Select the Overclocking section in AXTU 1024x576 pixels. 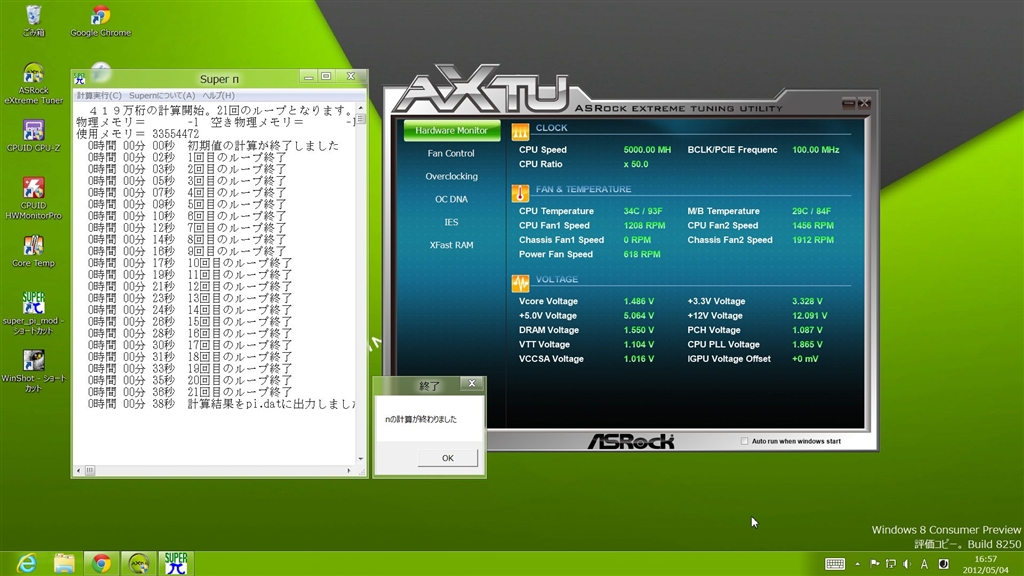pyautogui.click(x=451, y=176)
